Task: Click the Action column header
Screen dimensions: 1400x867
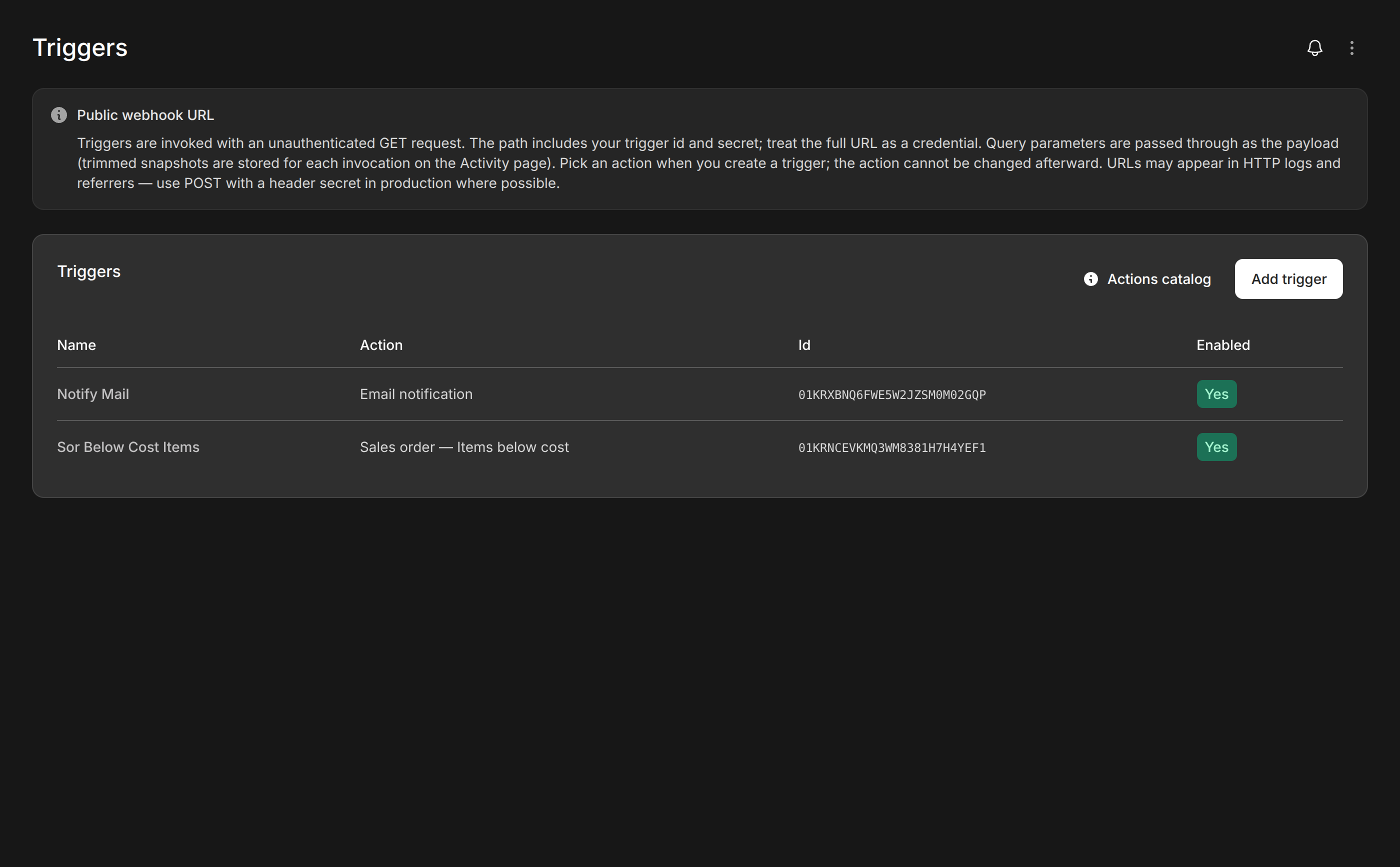Action: (381, 345)
